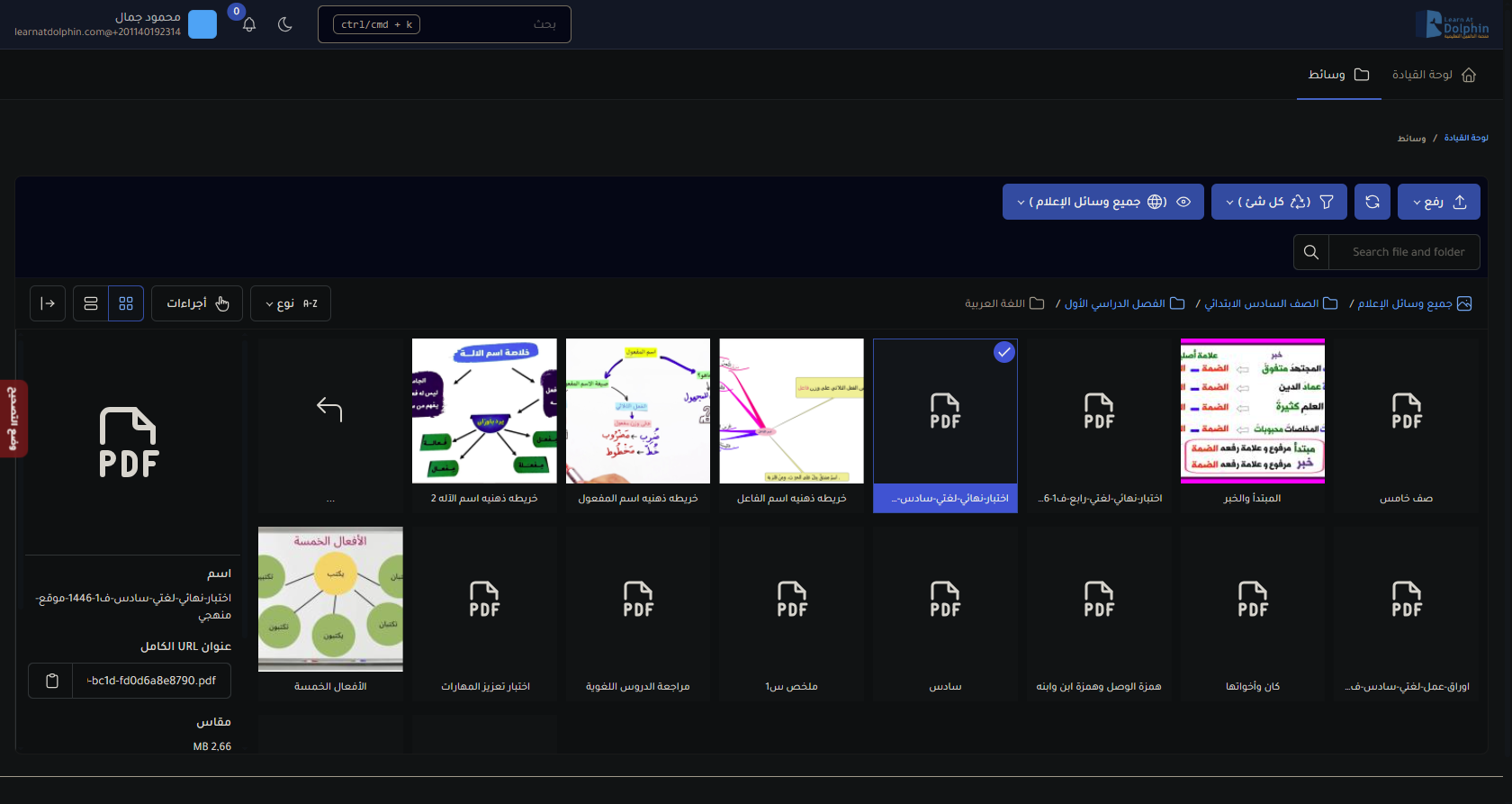Switch to grid view layout
This screenshot has height=804, width=1512.
point(126,303)
